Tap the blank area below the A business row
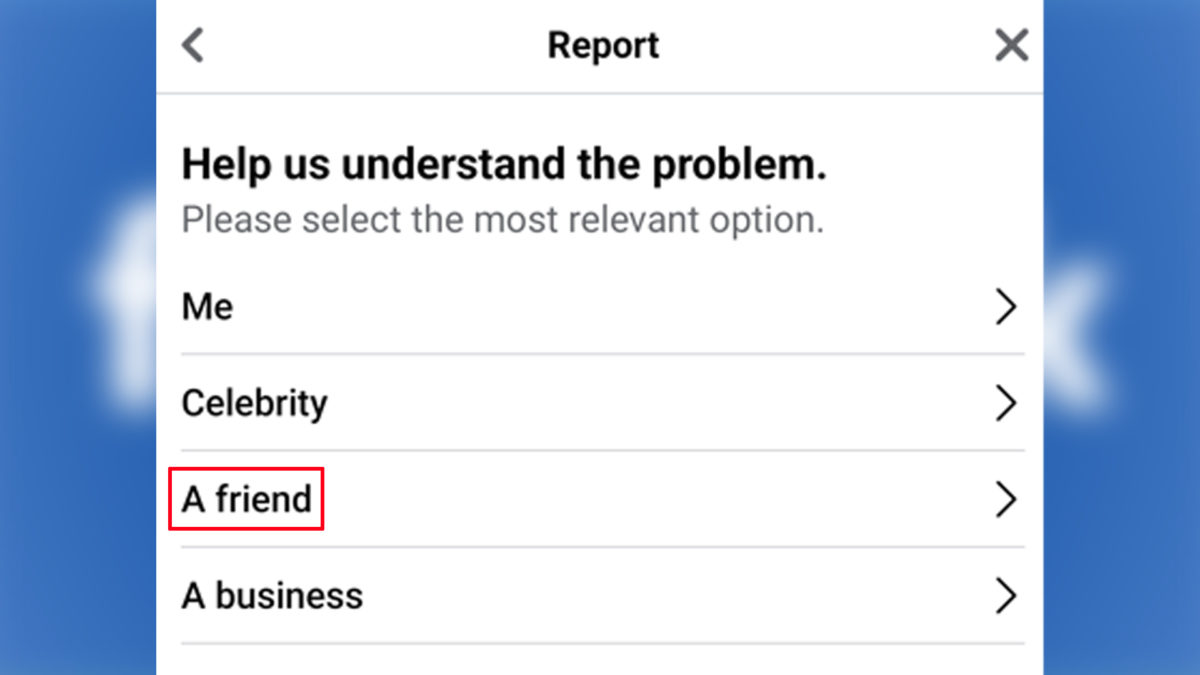This screenshot has height=675, width=1200. pyautogui.click(x=600, y=660)
